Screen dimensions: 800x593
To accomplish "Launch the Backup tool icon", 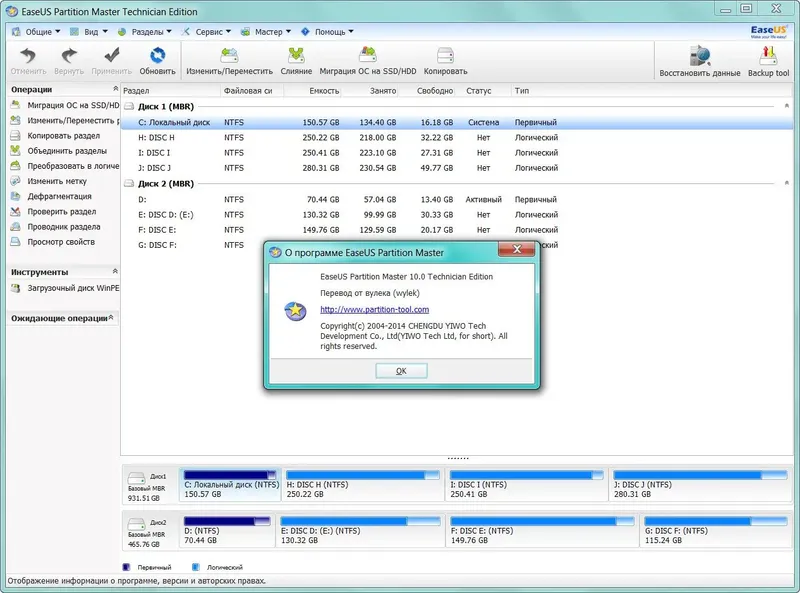I will 768,56.
